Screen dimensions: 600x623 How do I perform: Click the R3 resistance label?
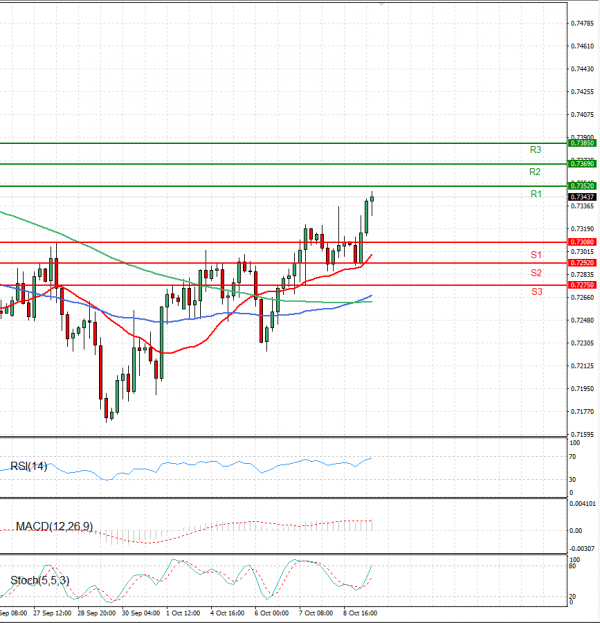coord(535,150)
